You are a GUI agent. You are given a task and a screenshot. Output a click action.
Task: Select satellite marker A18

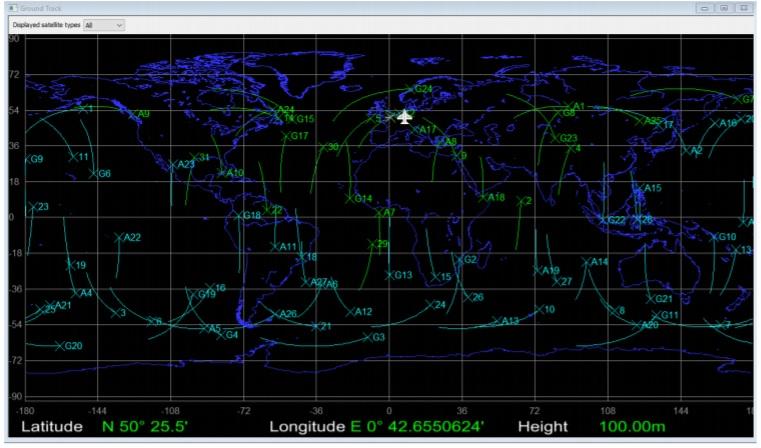(x=483, y=197)
